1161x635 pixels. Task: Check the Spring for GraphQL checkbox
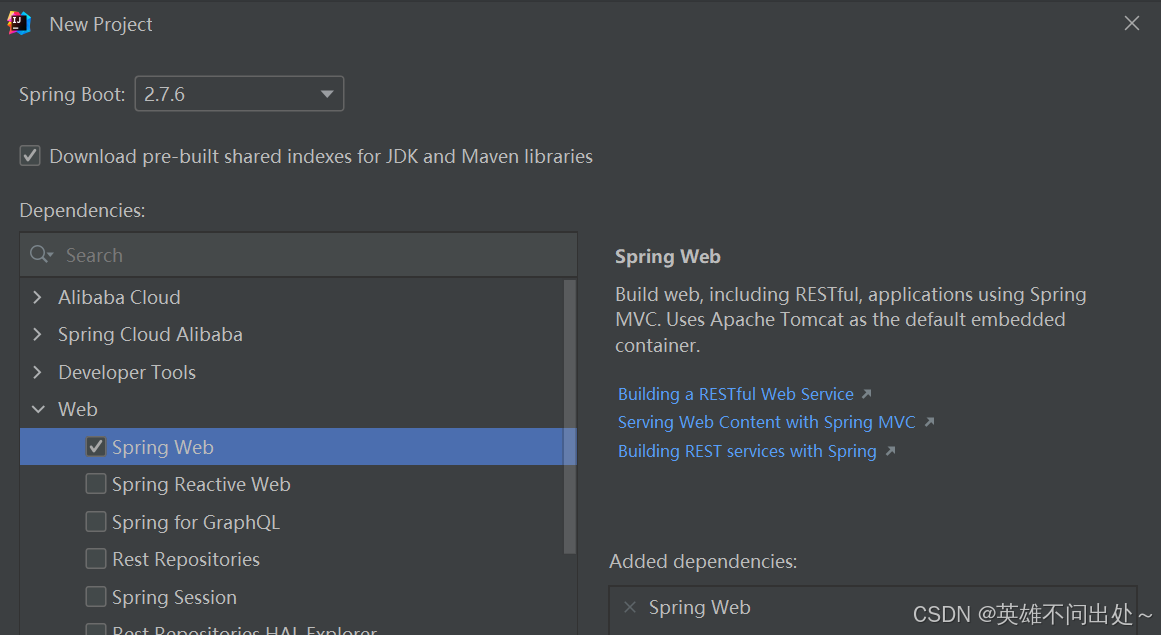96,522
